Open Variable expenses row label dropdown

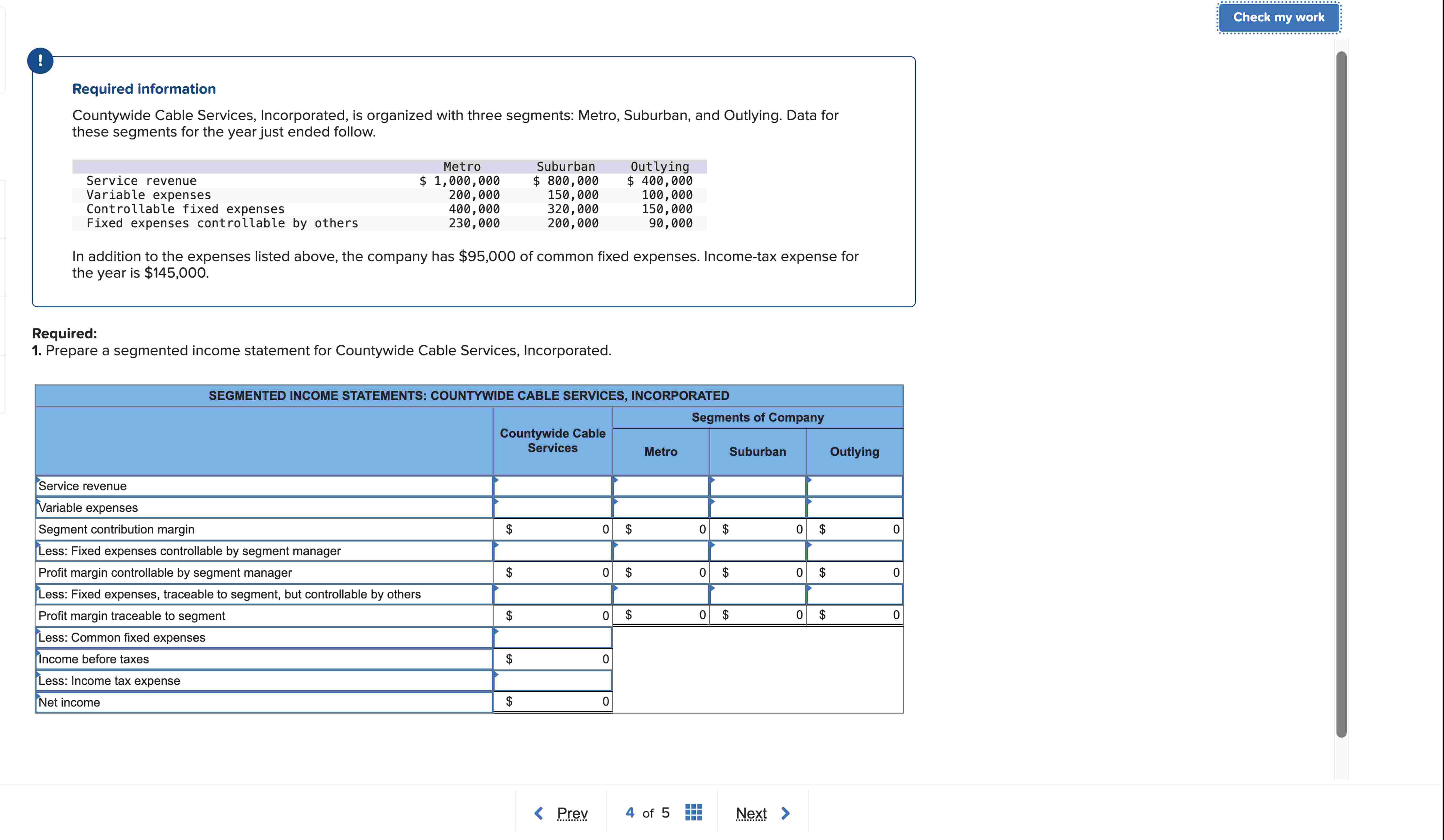pos(264,508)
